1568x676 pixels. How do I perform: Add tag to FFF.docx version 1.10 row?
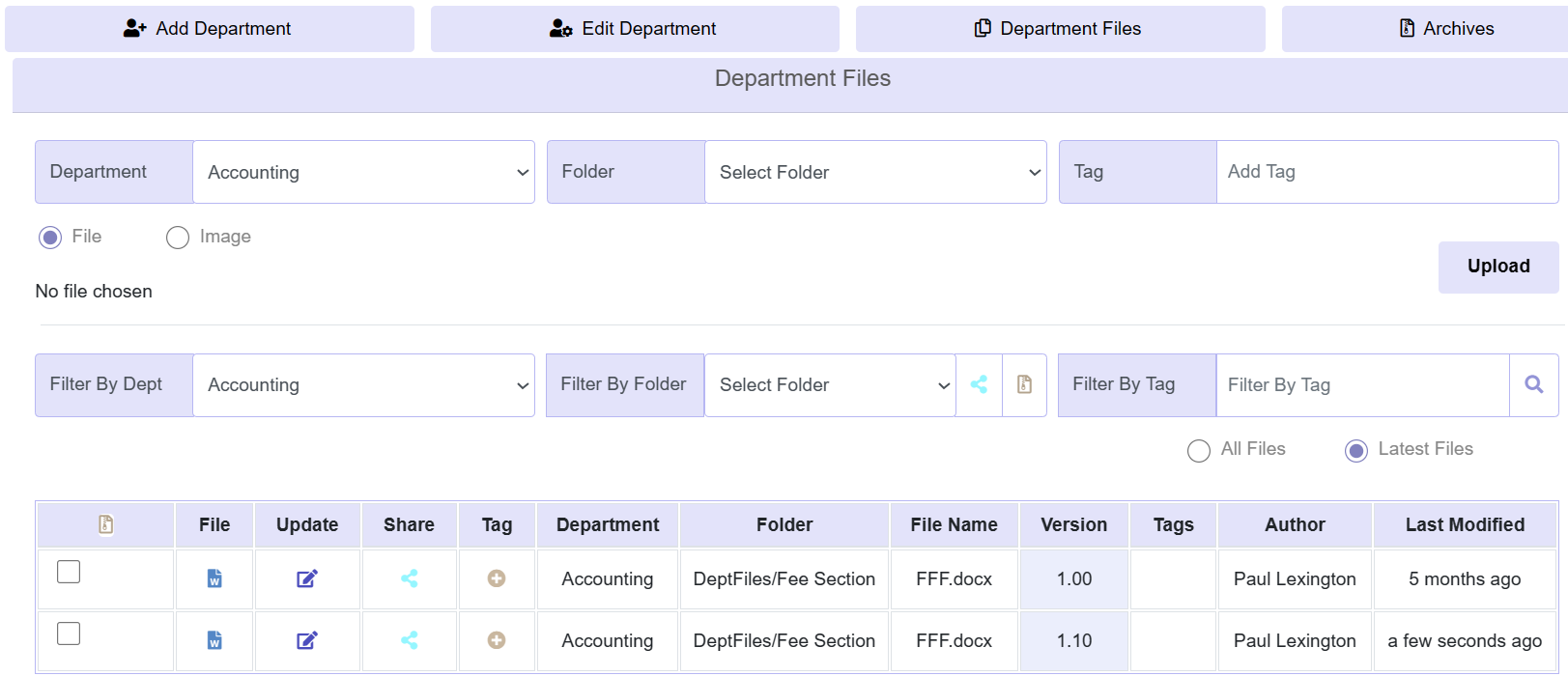[497, 640]
